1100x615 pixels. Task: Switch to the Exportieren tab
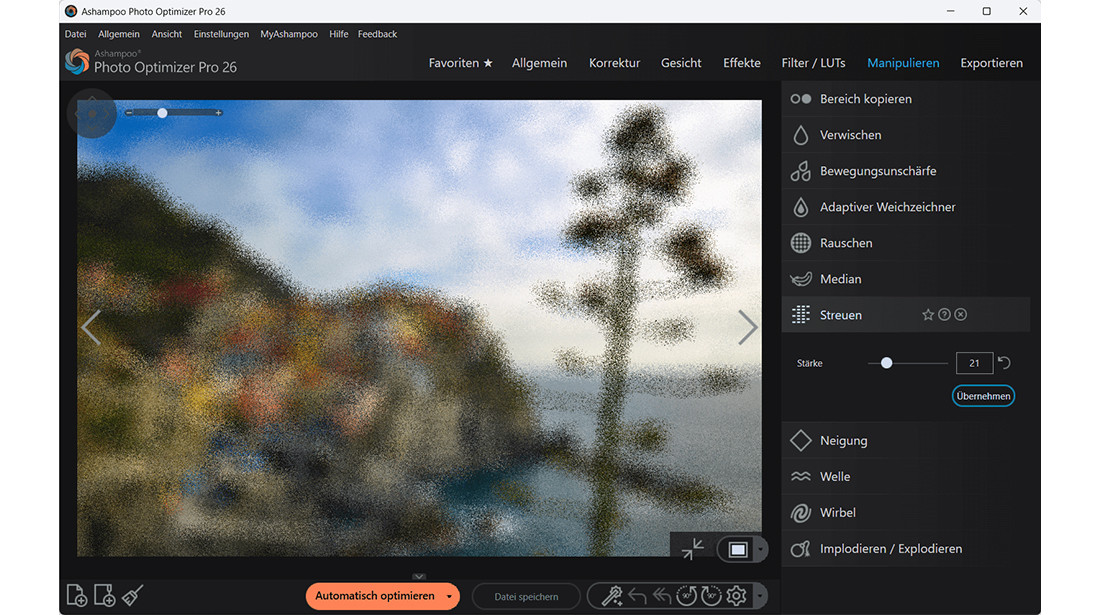click(991, 63)
